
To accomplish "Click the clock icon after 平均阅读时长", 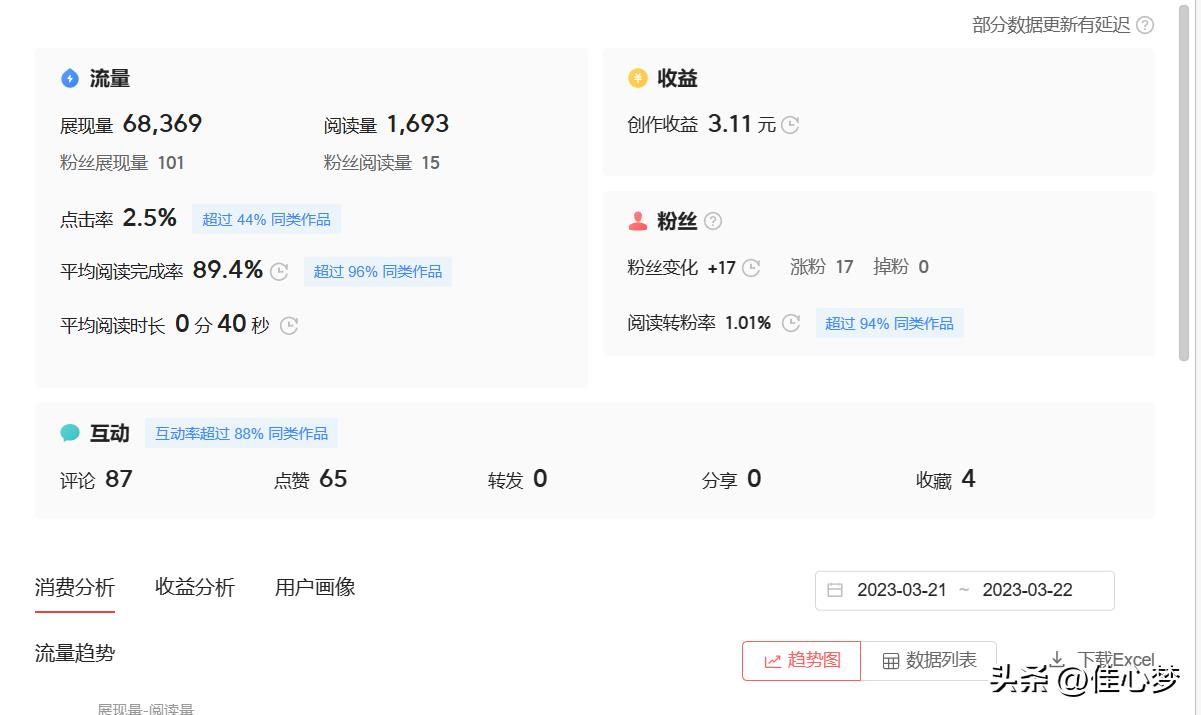I will (x=289, y=325).
